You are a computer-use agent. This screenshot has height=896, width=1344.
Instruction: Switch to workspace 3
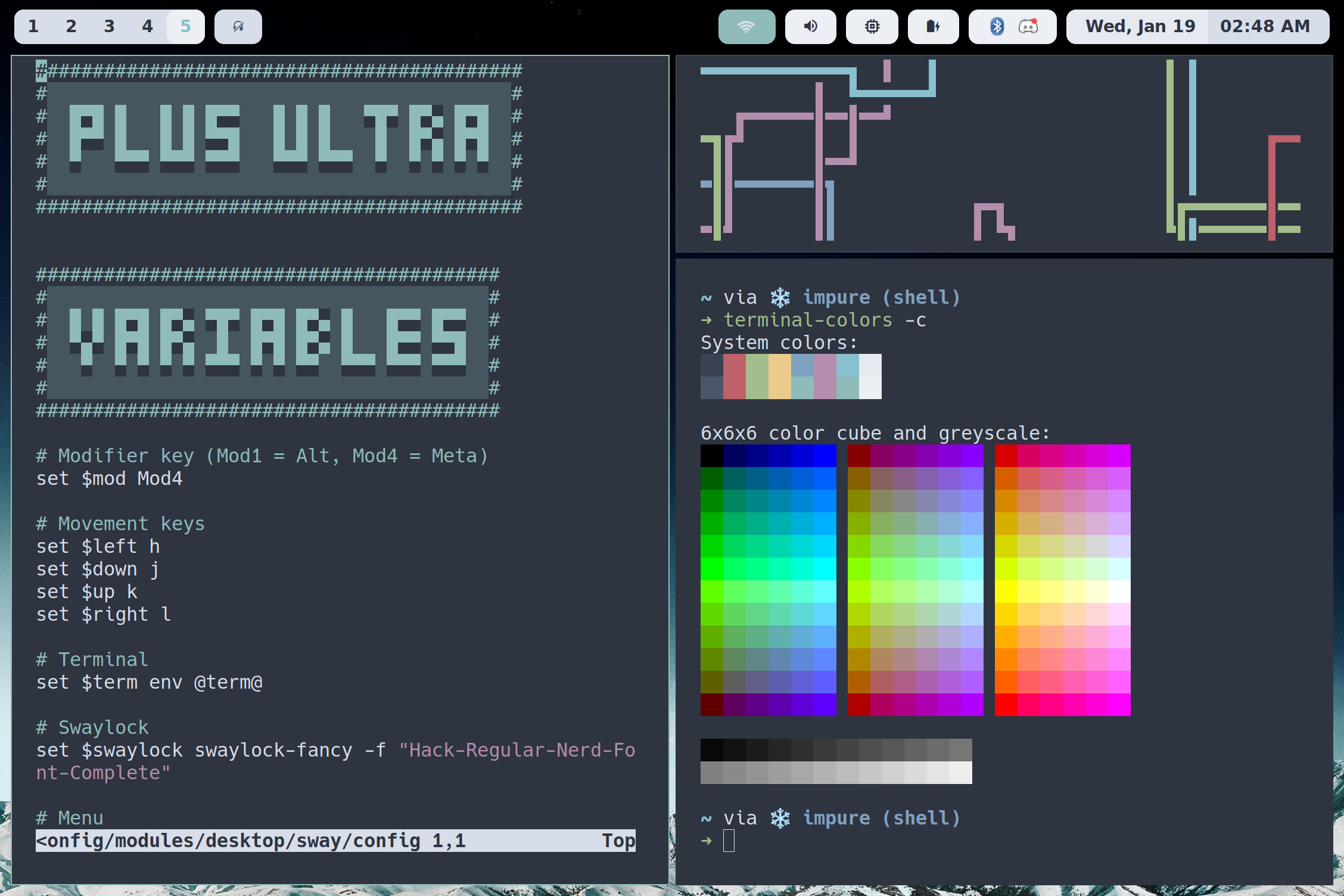110,26
